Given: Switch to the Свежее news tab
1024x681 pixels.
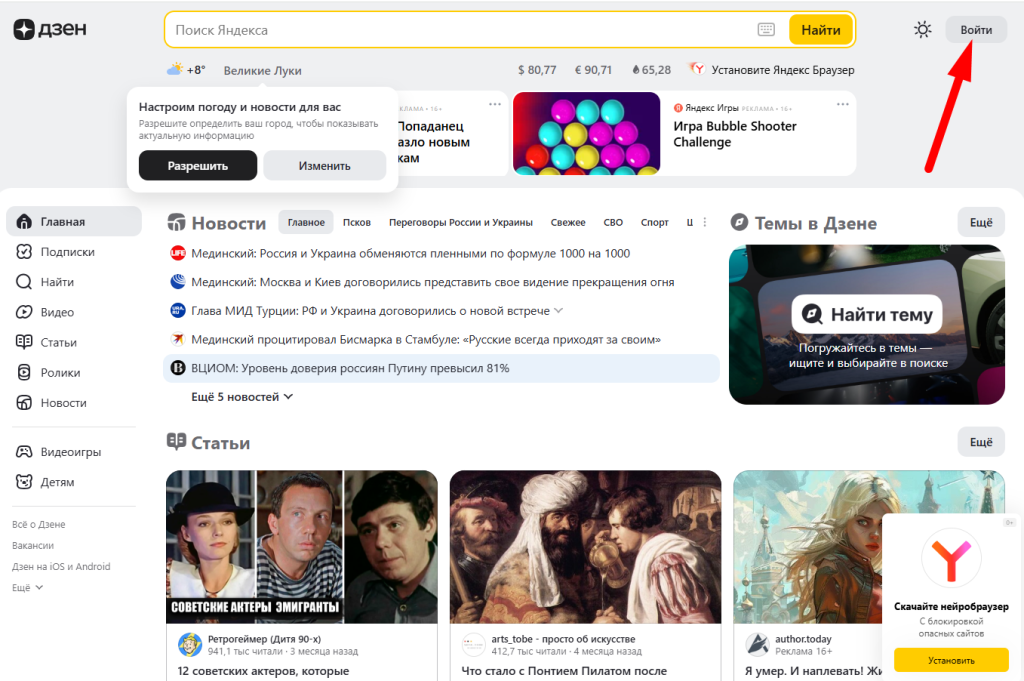Looking at the screenshot, I should [568, 222].
